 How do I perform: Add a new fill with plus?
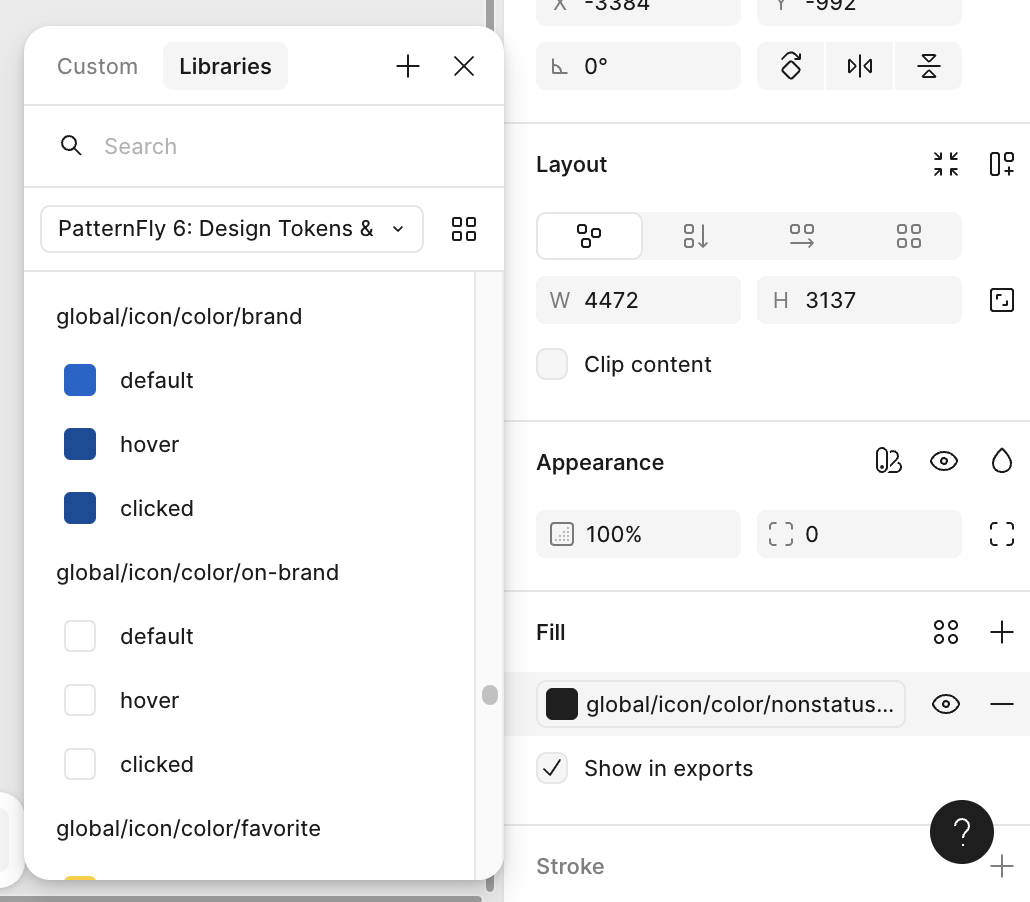coord(1001,632)
